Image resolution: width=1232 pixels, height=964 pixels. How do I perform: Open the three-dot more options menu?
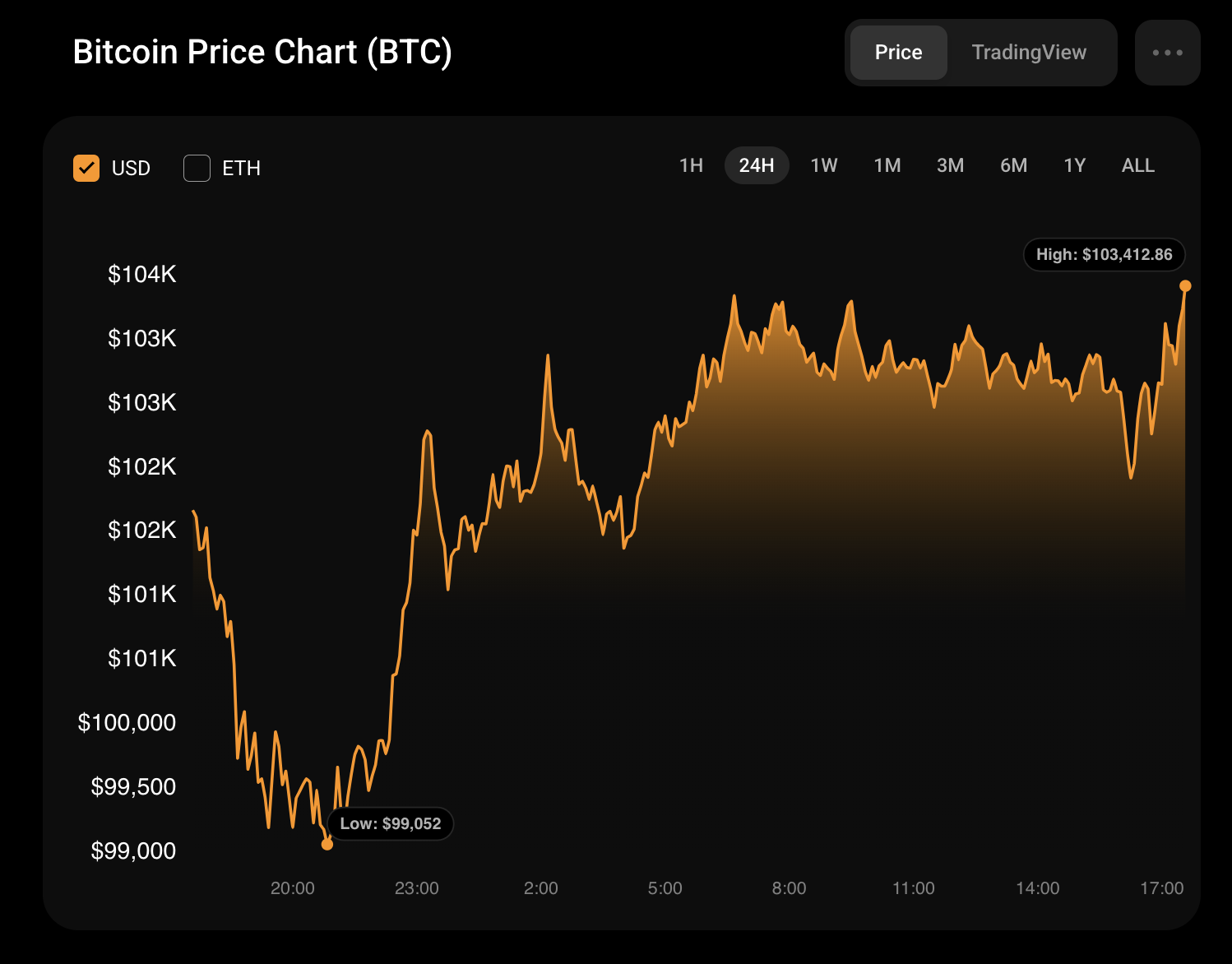pos(1167,53)
